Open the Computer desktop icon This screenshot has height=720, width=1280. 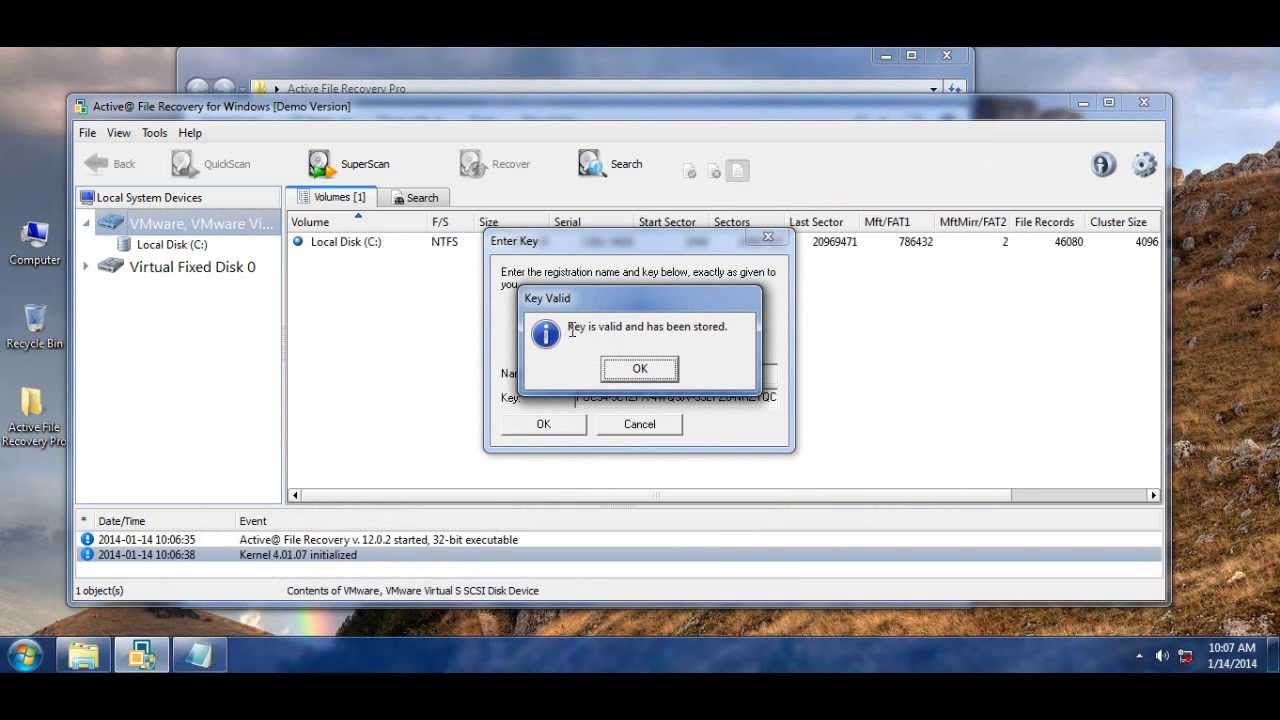coord(35,244)
